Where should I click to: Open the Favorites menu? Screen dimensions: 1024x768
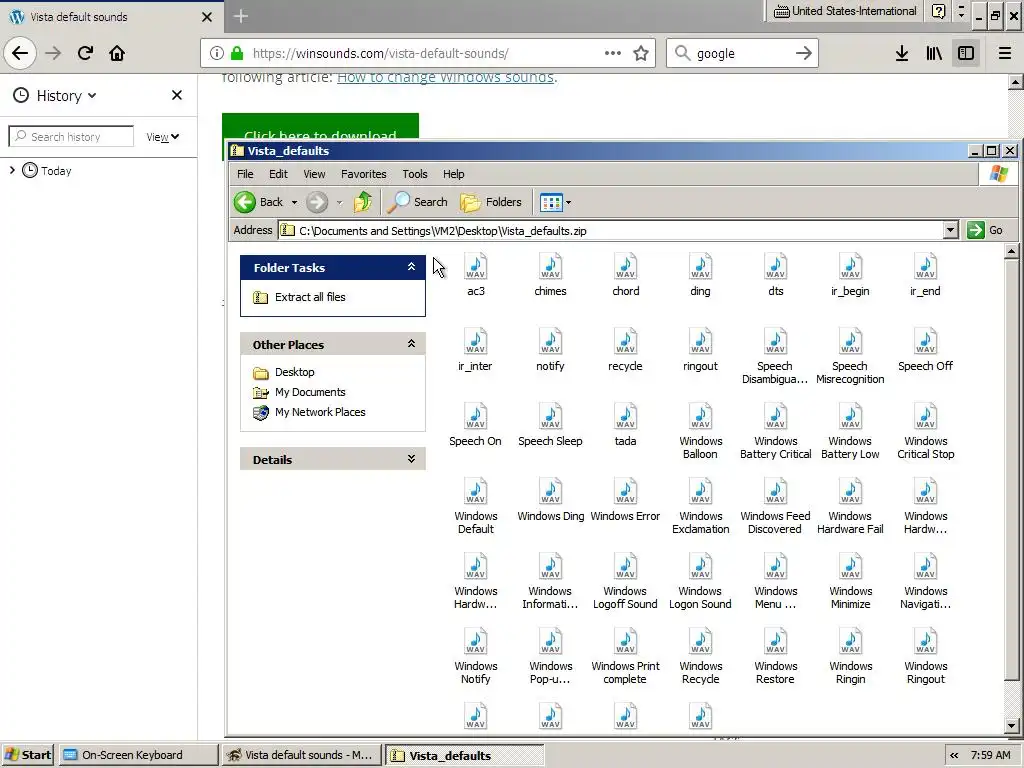coord(364,174)
